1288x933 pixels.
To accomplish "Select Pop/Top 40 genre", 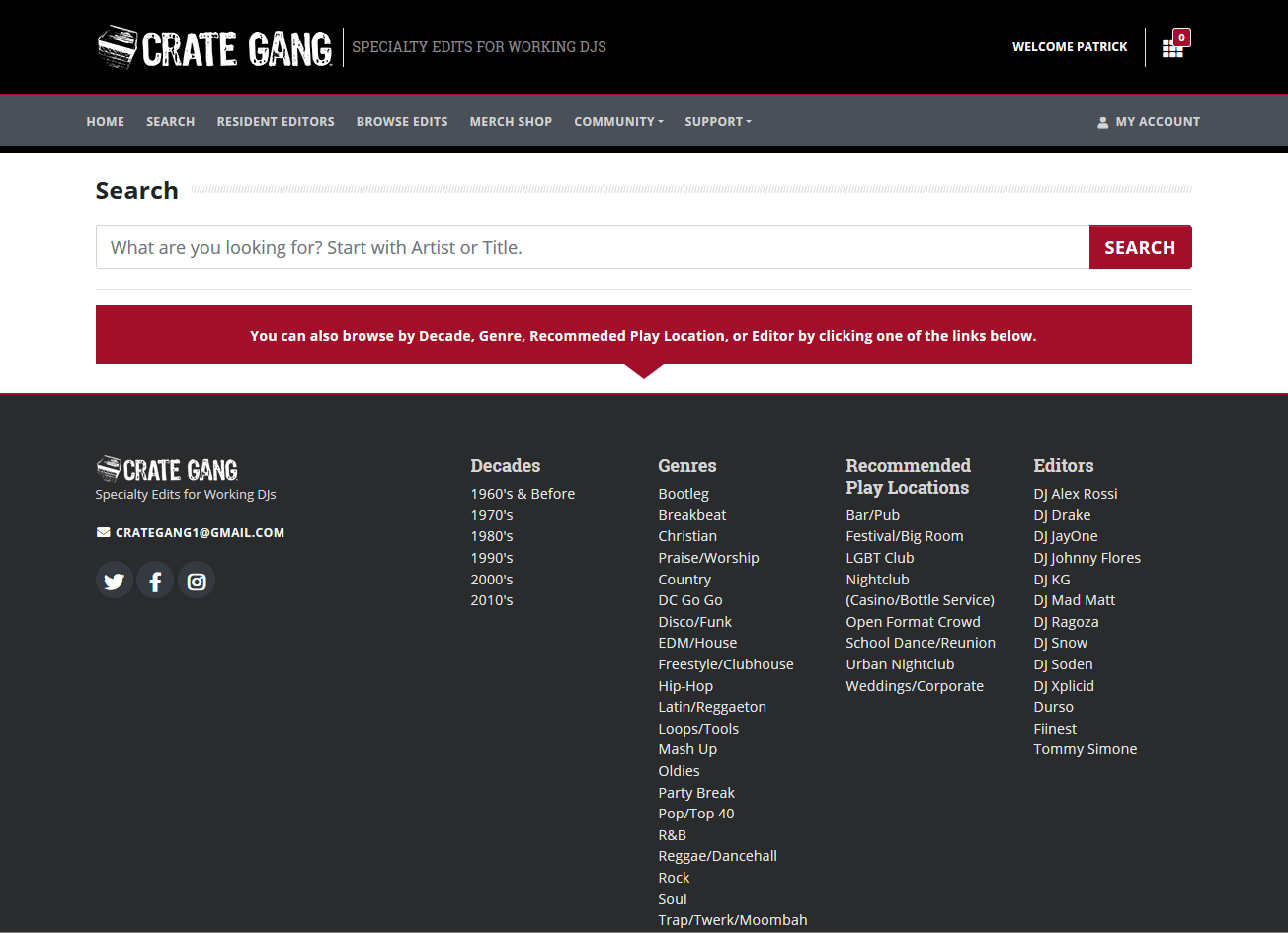I will pyautogui.click(x=696, y=814).
